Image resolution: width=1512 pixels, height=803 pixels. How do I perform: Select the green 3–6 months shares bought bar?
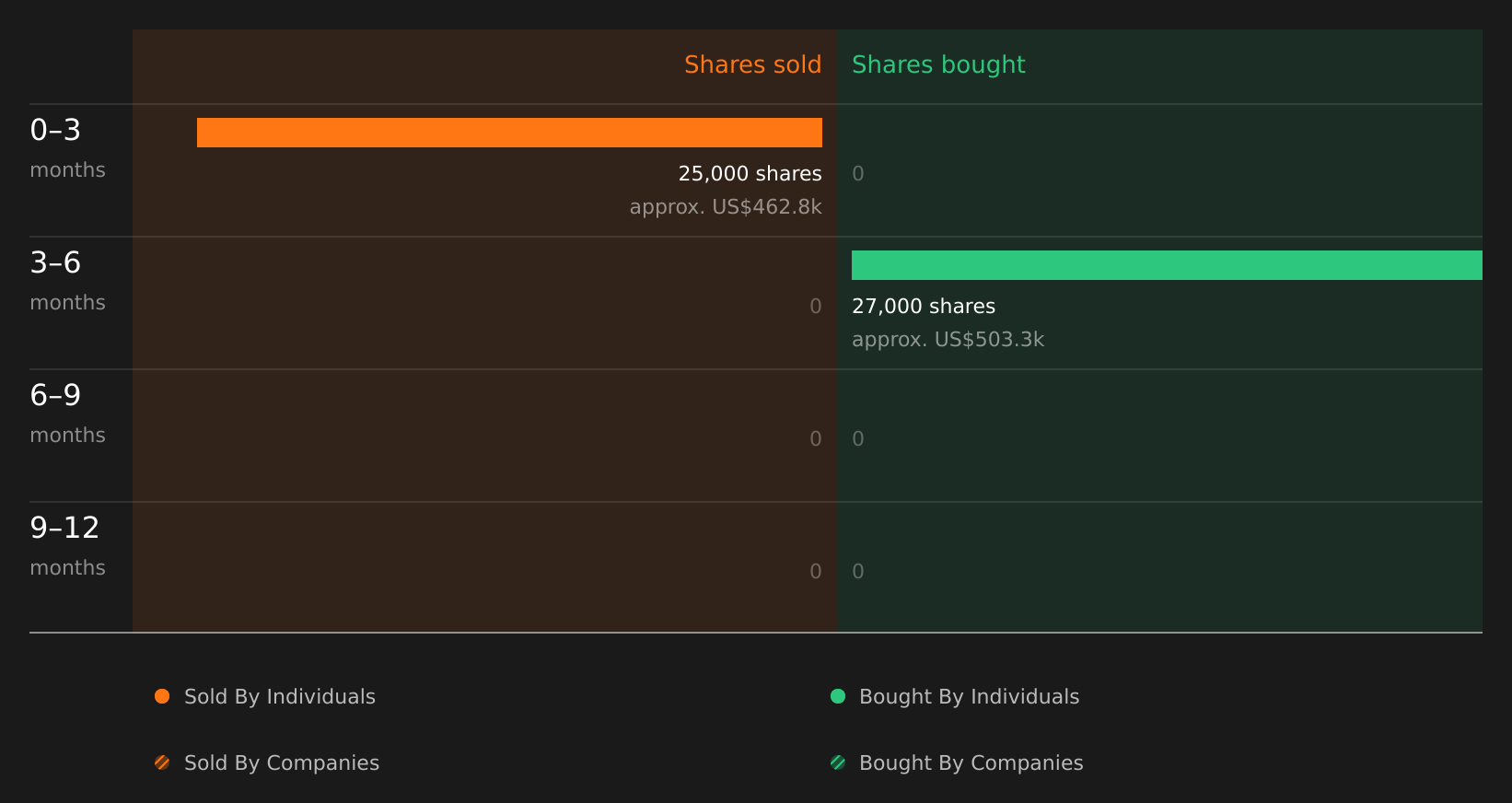point(1167,265)
